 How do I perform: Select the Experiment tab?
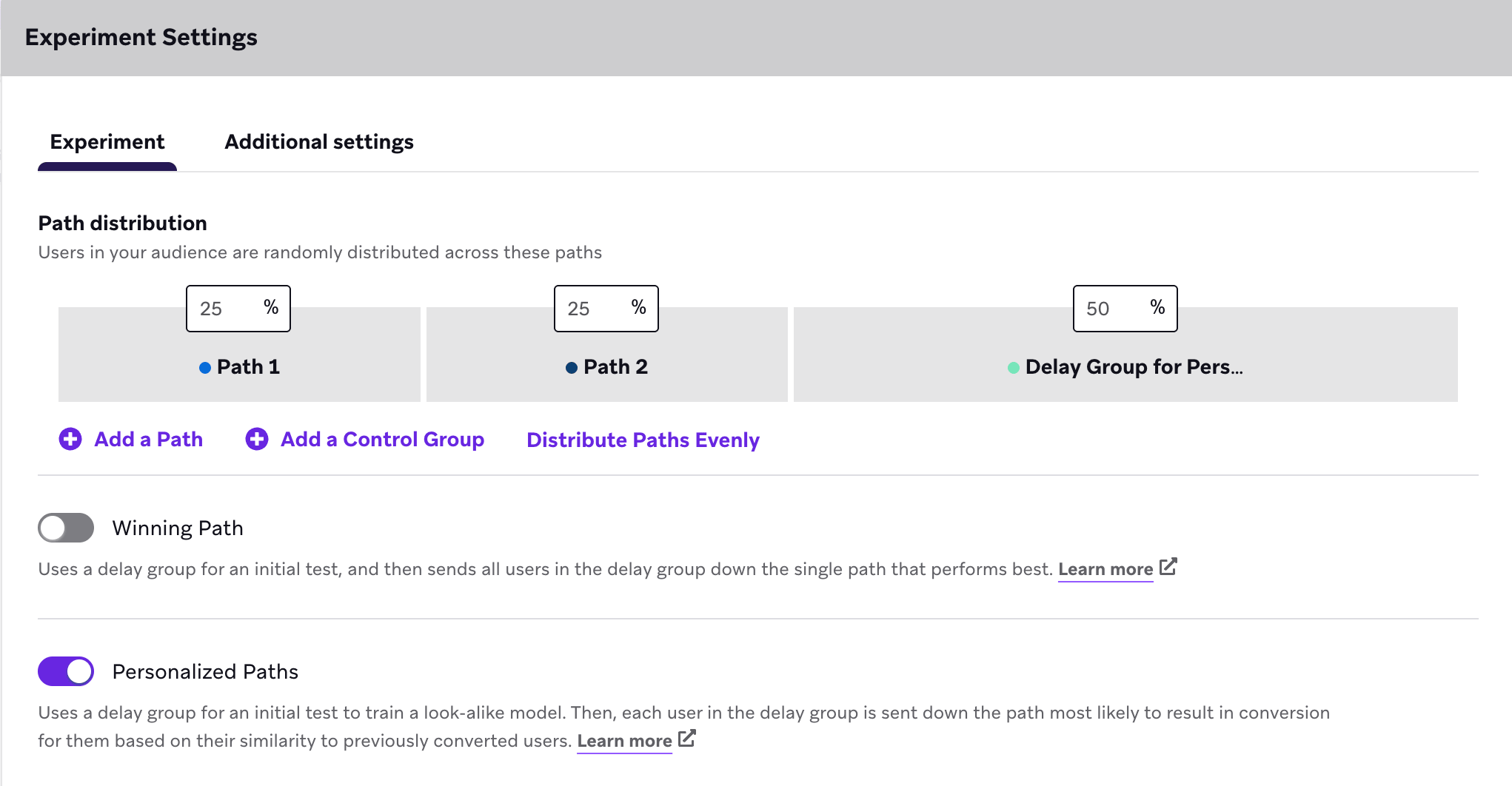107,141
